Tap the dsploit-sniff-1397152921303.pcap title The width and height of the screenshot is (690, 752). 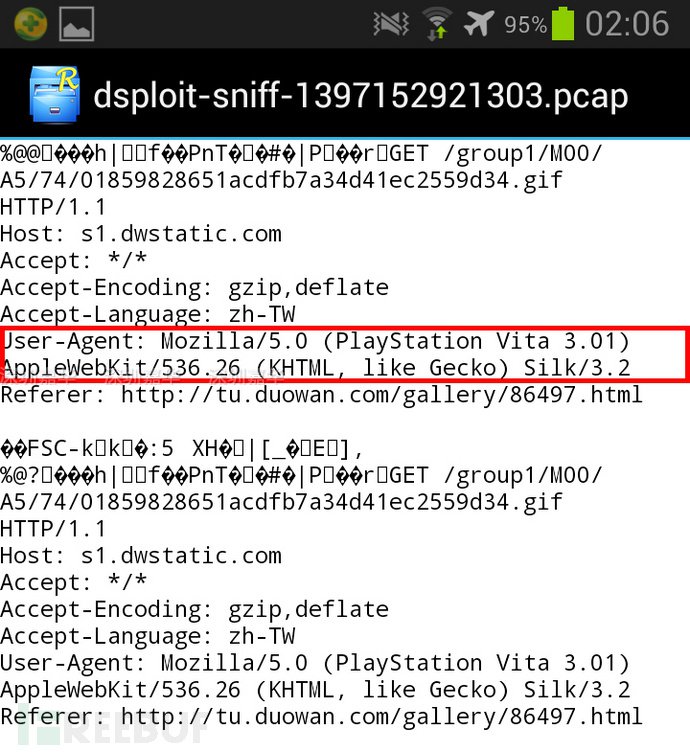[361, 95]
